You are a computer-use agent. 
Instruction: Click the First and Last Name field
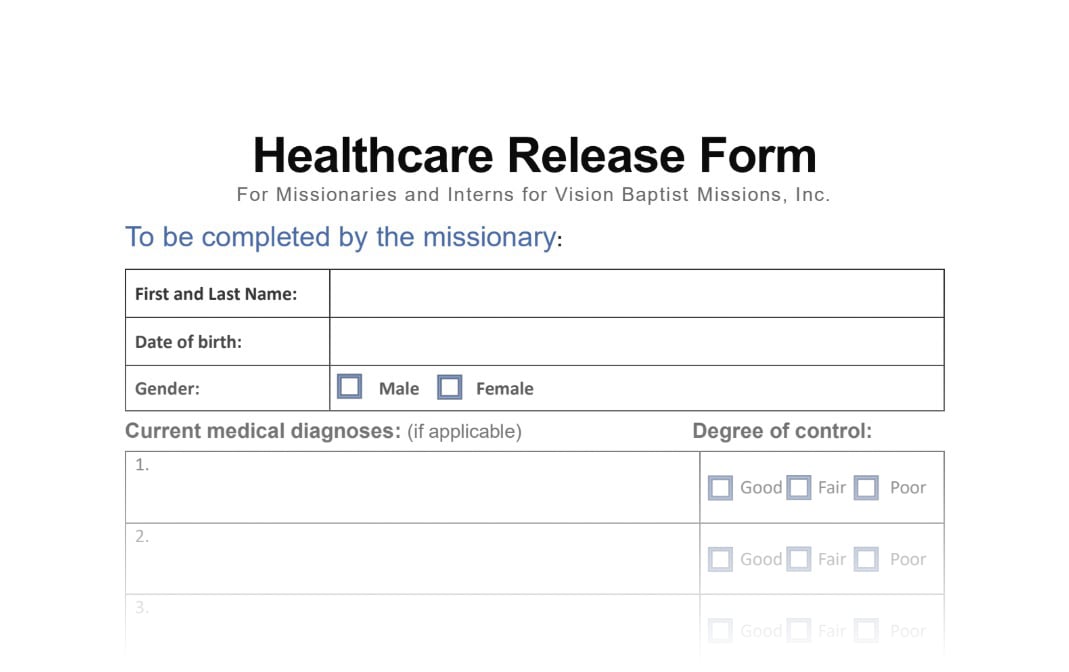pyautogui.click(x=636, y=294)
